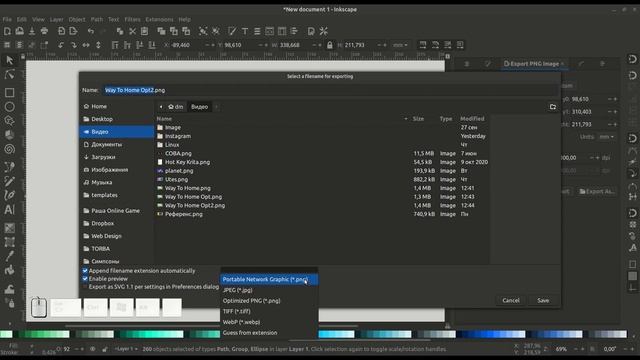Toggle Enable preview checkbox

85,279
